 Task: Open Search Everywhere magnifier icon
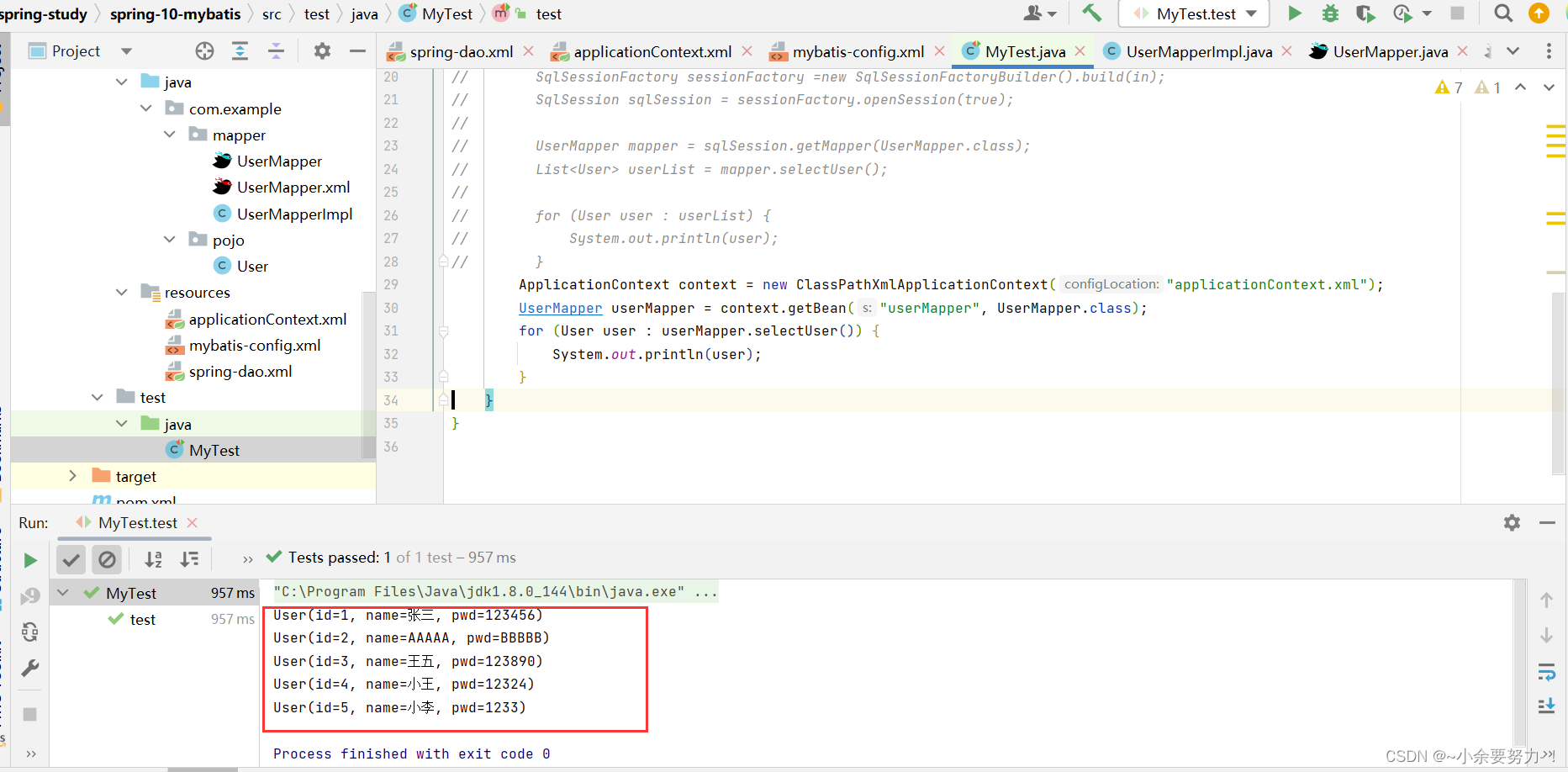pos(1503,13)
